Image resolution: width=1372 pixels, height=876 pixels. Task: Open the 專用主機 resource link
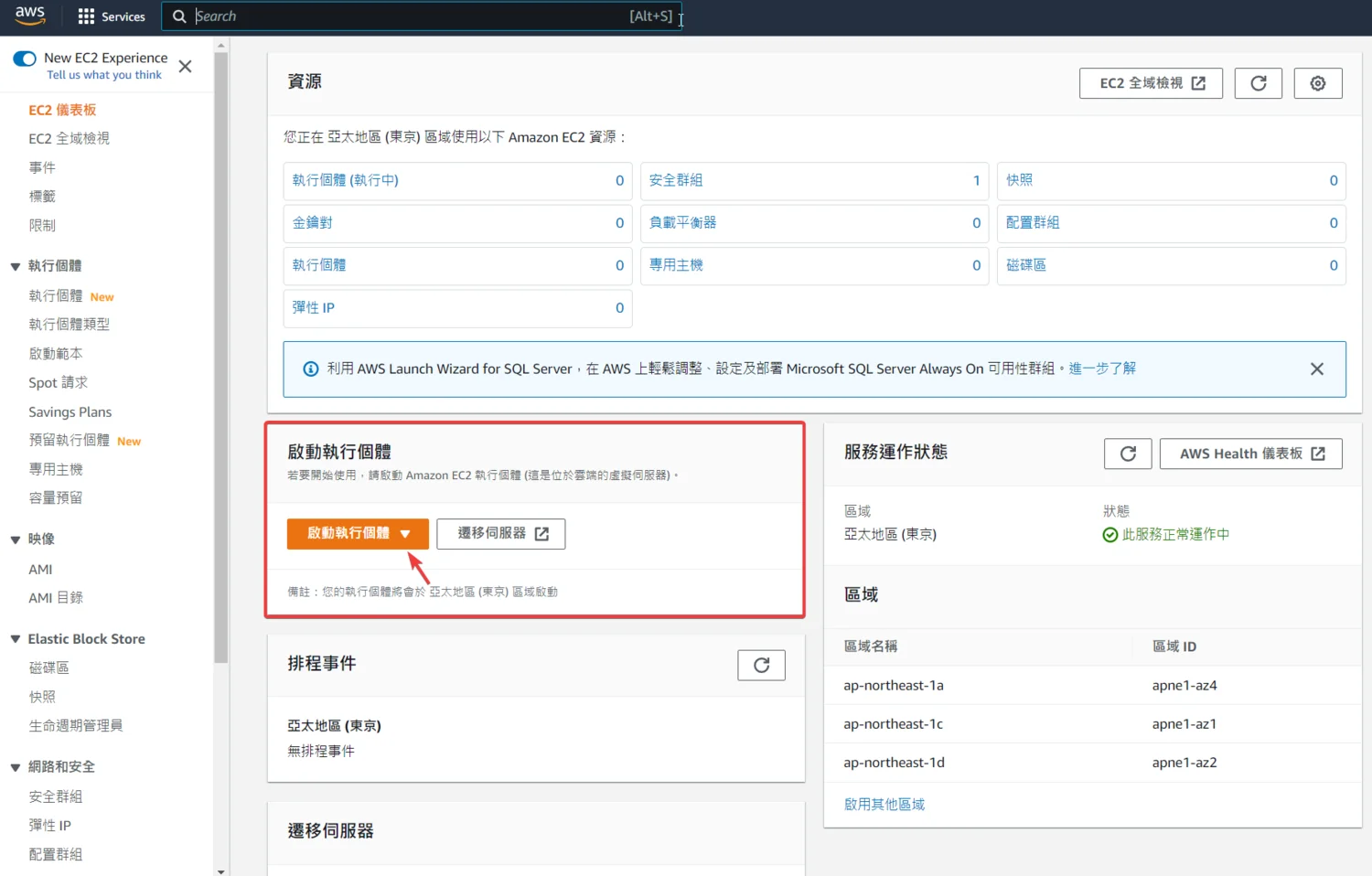[x=676, y=265]
